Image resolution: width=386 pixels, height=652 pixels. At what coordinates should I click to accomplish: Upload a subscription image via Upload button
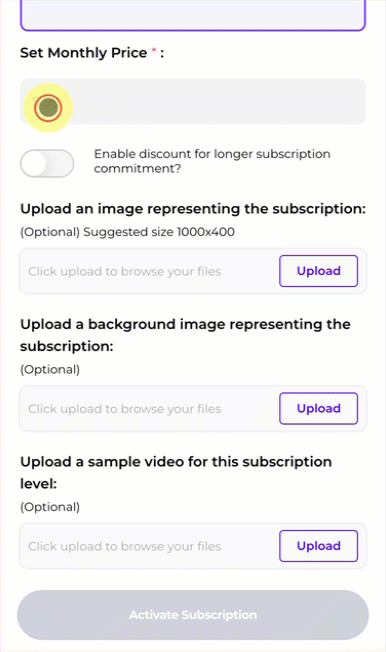pyautogui.click(x=319, y=271)
